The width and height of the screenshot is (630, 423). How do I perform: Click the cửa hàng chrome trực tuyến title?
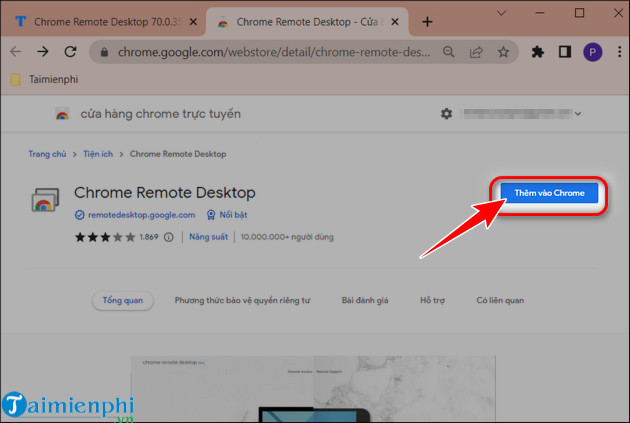pos(160,114)
